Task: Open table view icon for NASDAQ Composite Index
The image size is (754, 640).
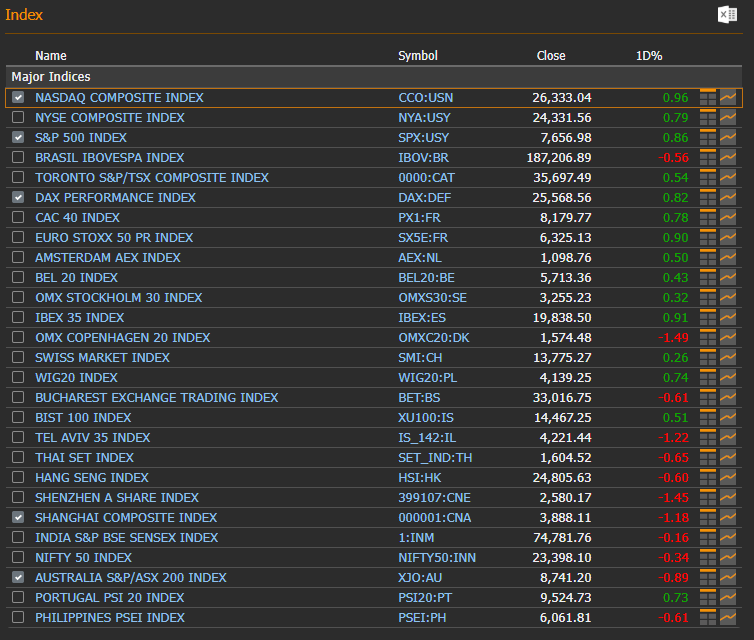Action: [708, 98]
